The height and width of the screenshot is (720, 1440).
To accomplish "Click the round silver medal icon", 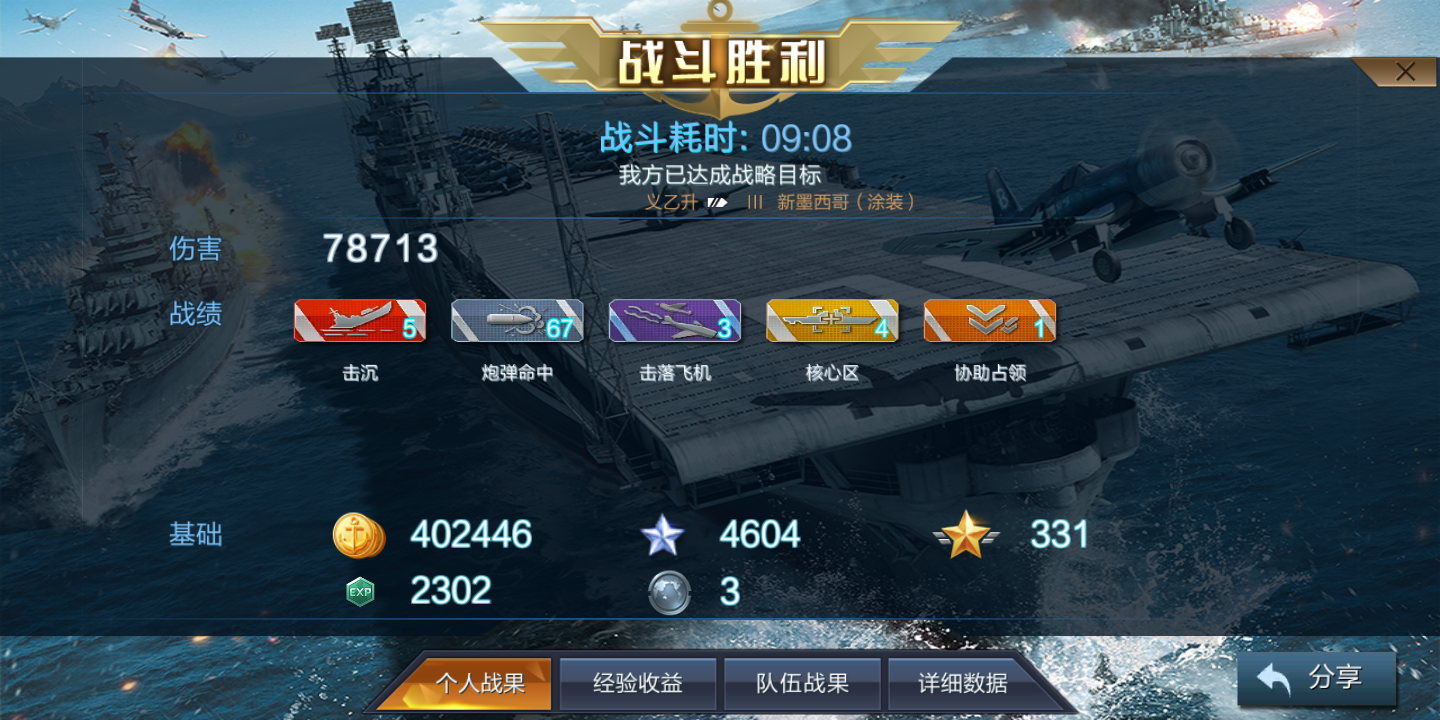I will point(669,592).
